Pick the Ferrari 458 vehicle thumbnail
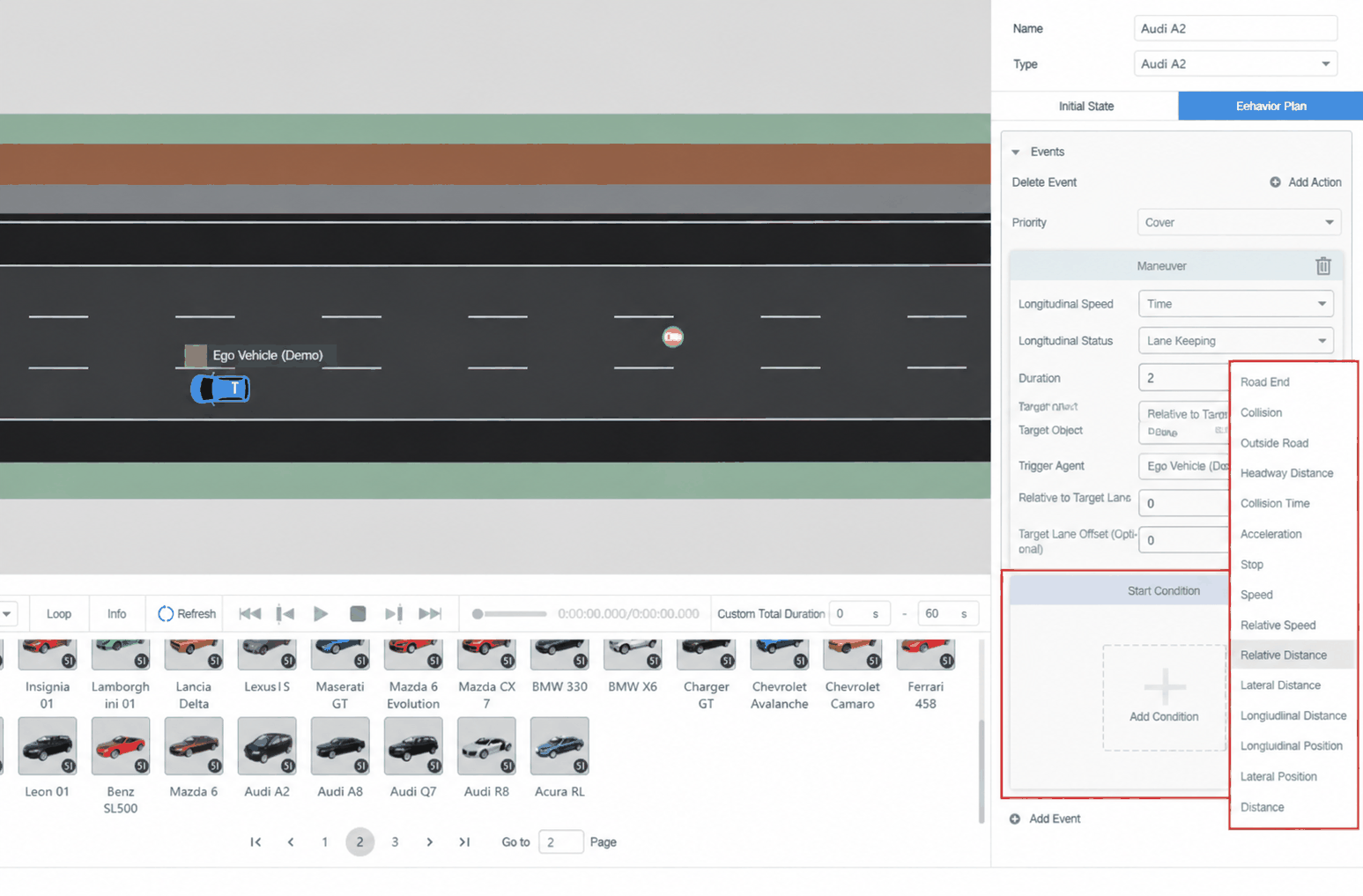1363x896 pixels. point(925,655)
